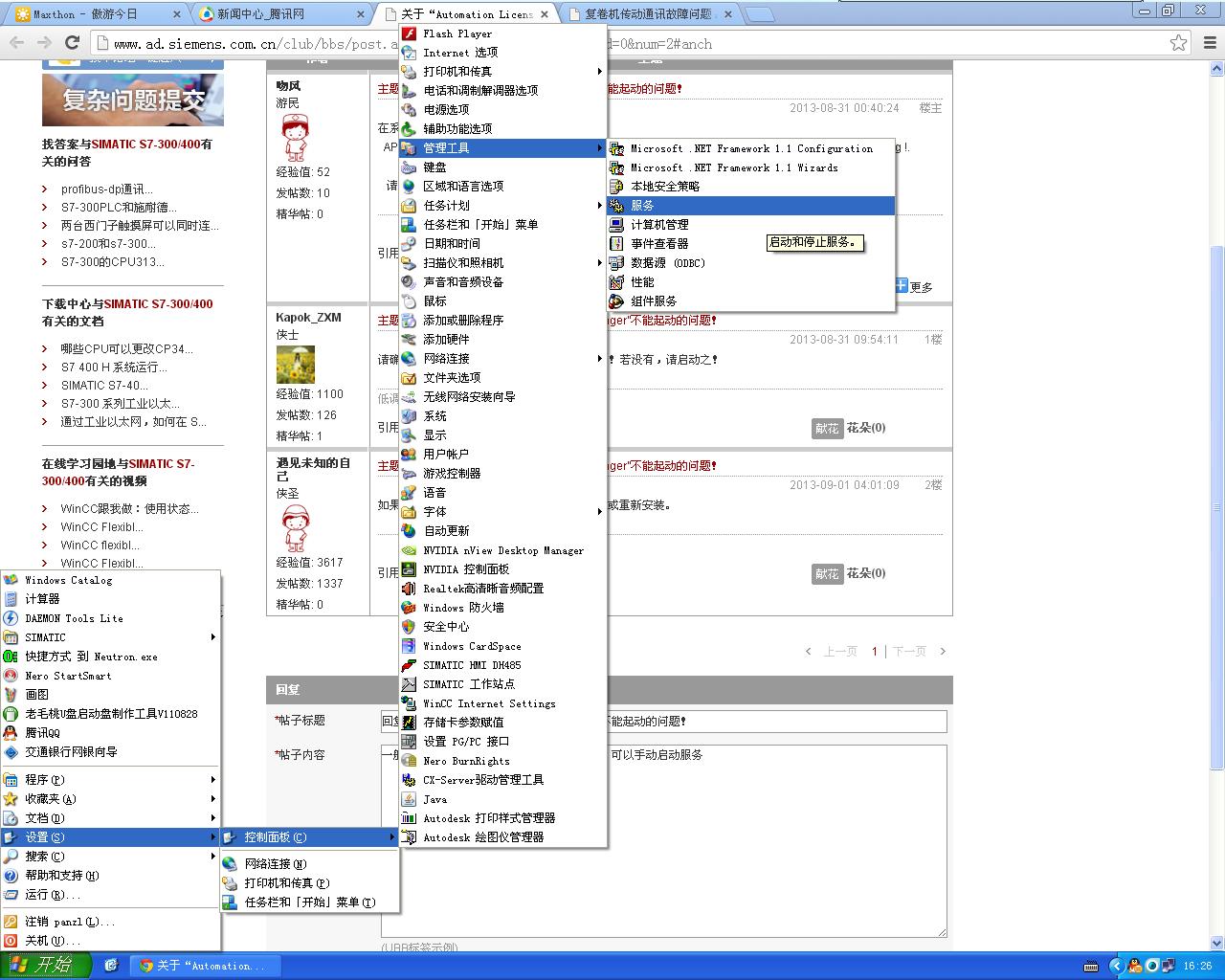Expand the 扫描仪和照相机 submenu arrow
This screenshot has height=980, width=1225.
click(600, 263)
